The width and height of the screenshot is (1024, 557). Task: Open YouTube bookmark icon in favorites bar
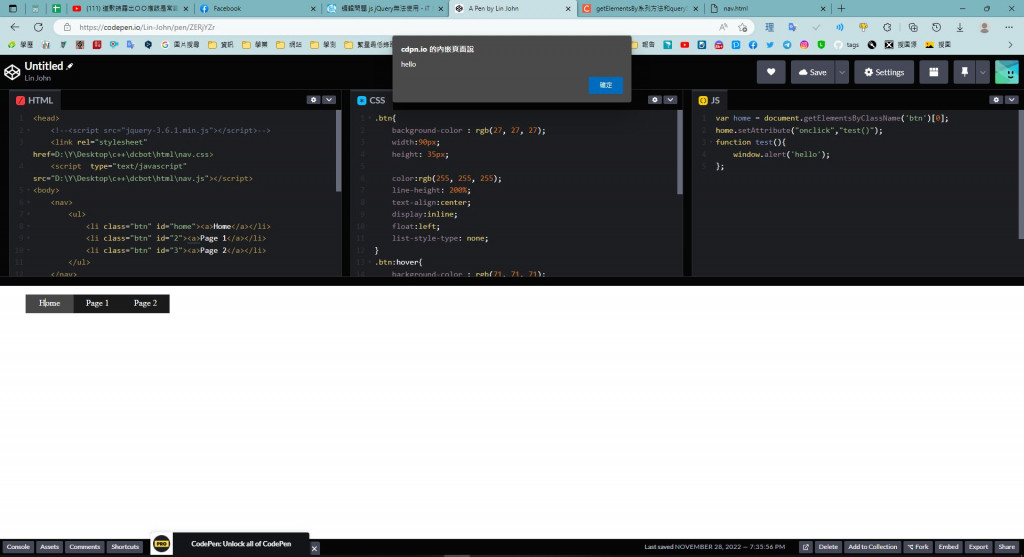pyautogui.click(x=684, y=45)
